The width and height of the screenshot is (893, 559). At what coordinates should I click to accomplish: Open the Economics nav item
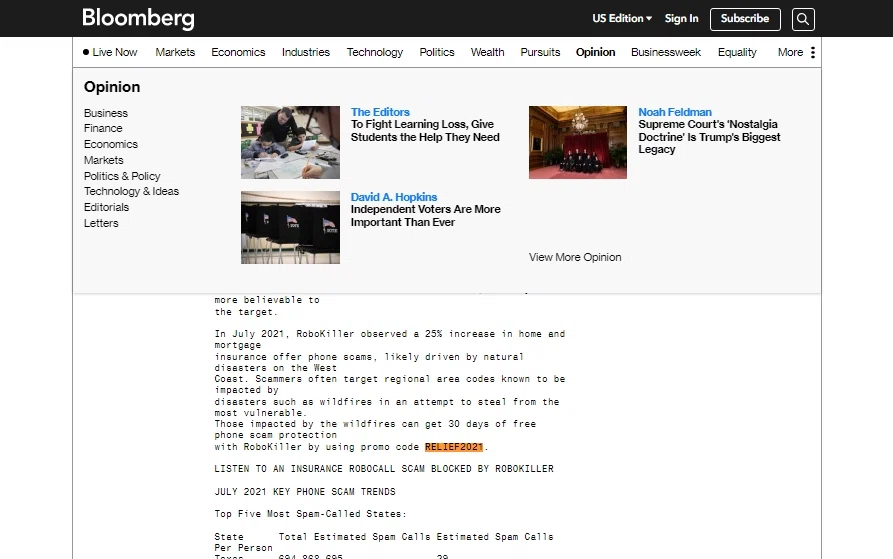(x=238, y=52)
